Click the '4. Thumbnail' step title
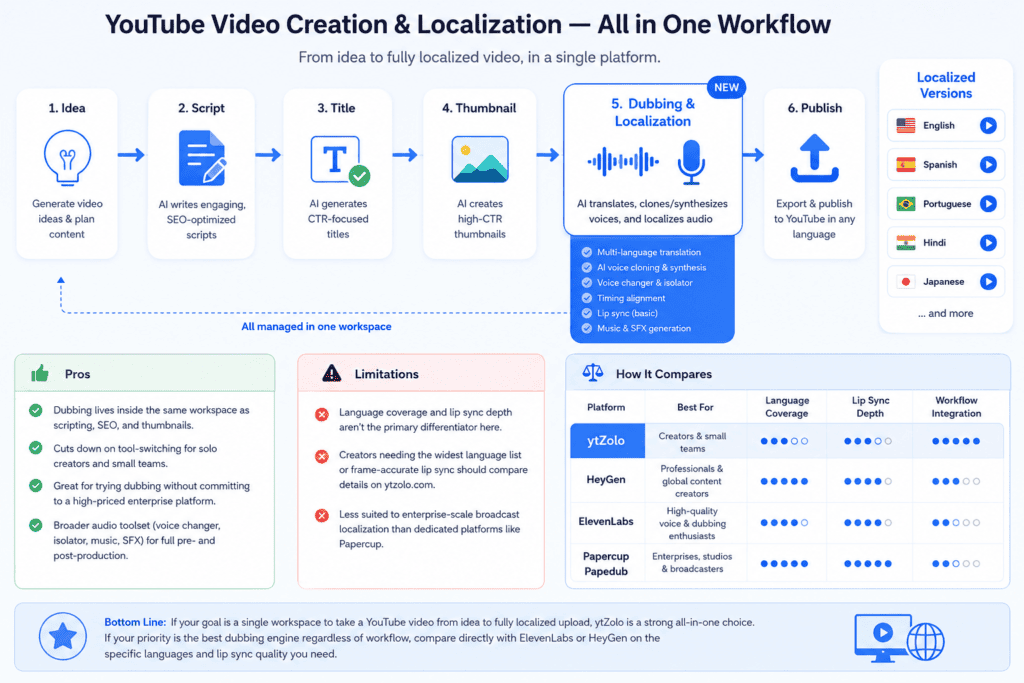The image size is (1024, 683). 479,108
